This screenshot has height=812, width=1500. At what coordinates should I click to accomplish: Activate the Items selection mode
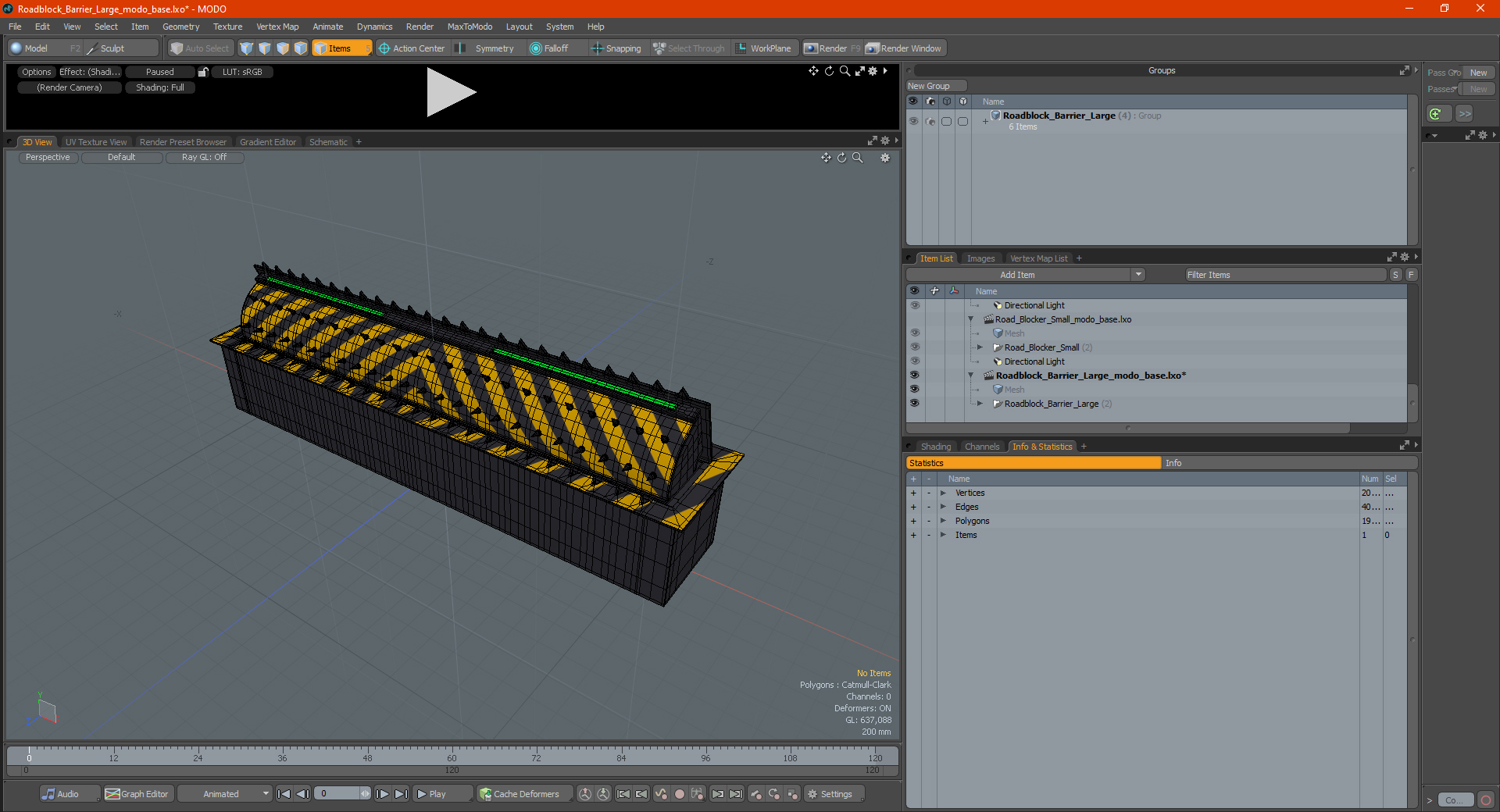[341, 48]
